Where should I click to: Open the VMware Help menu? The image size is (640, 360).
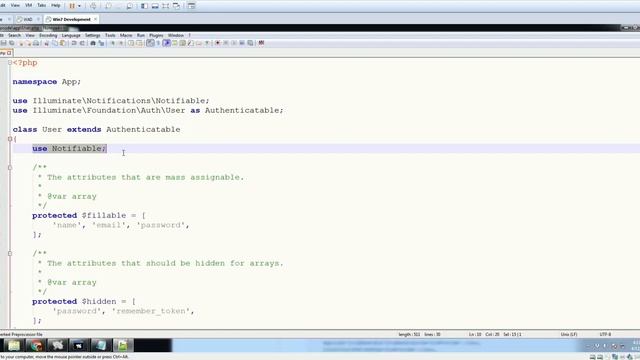56,5
